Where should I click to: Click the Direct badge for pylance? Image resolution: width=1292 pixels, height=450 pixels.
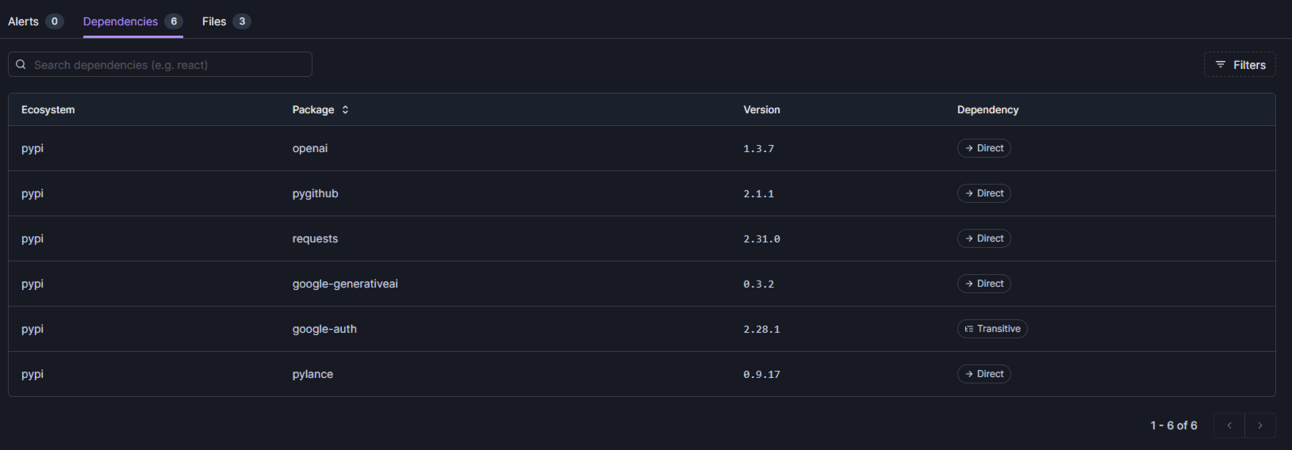984,373
